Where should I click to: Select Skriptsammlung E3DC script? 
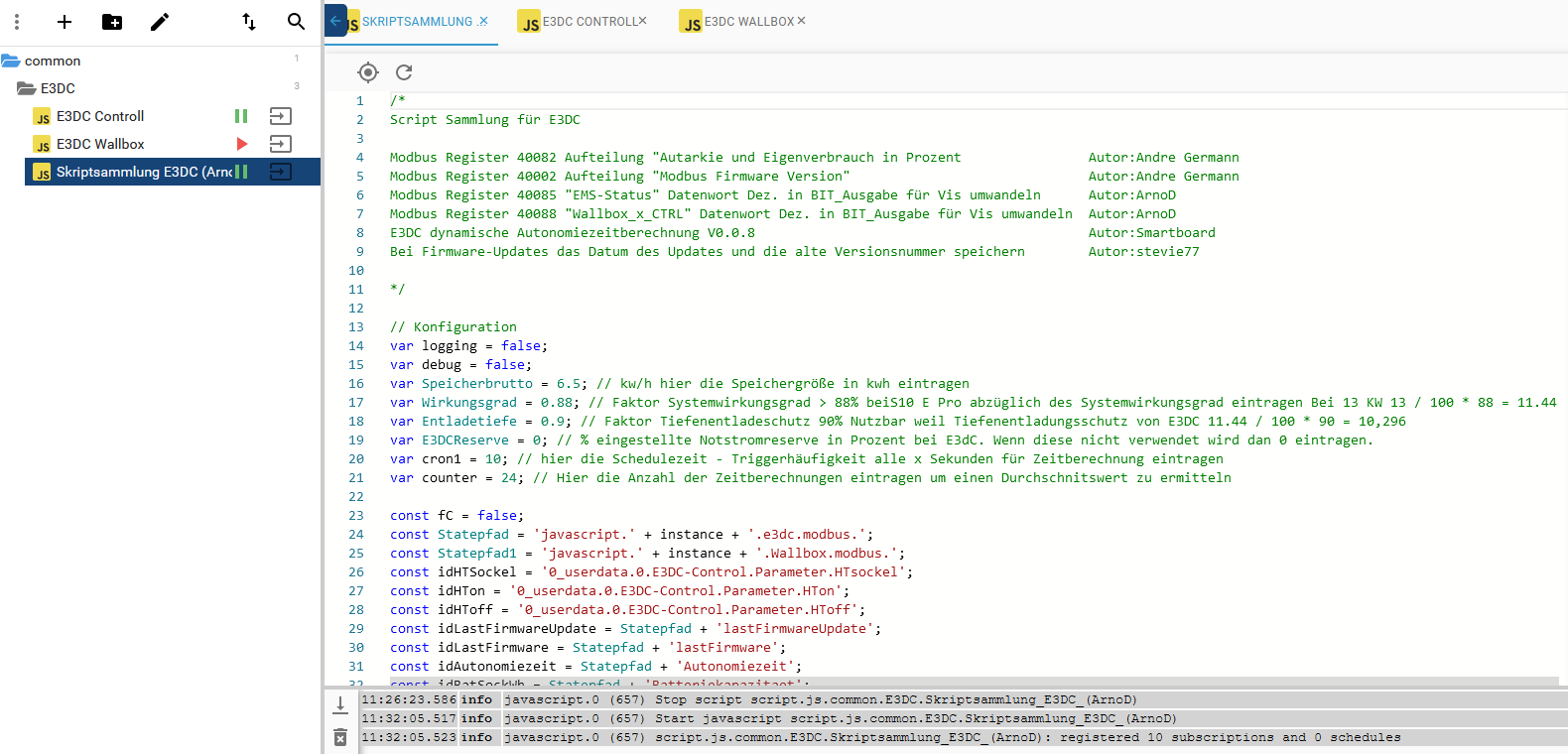pyautogui.click(x=144, y=172)
